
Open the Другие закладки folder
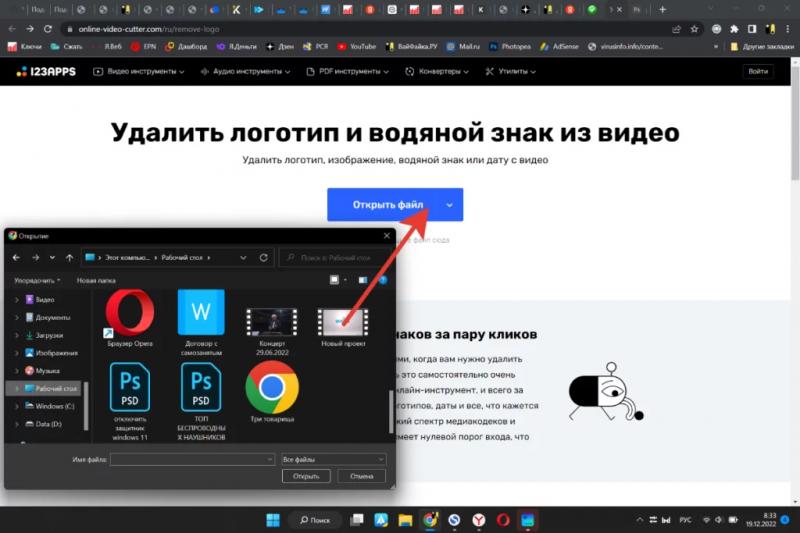(x=762, y=46)
